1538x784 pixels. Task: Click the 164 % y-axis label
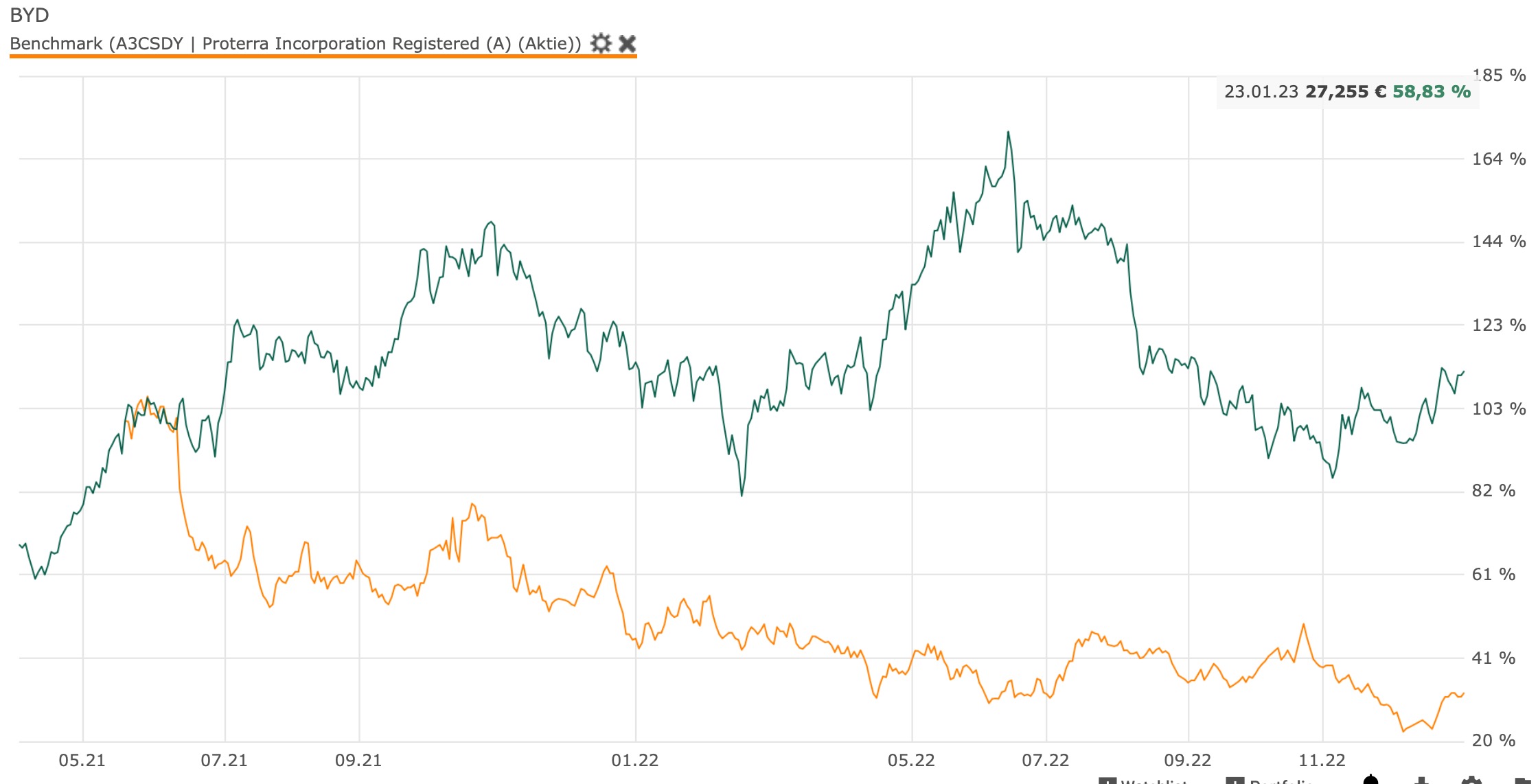[x=1499, y=159]
